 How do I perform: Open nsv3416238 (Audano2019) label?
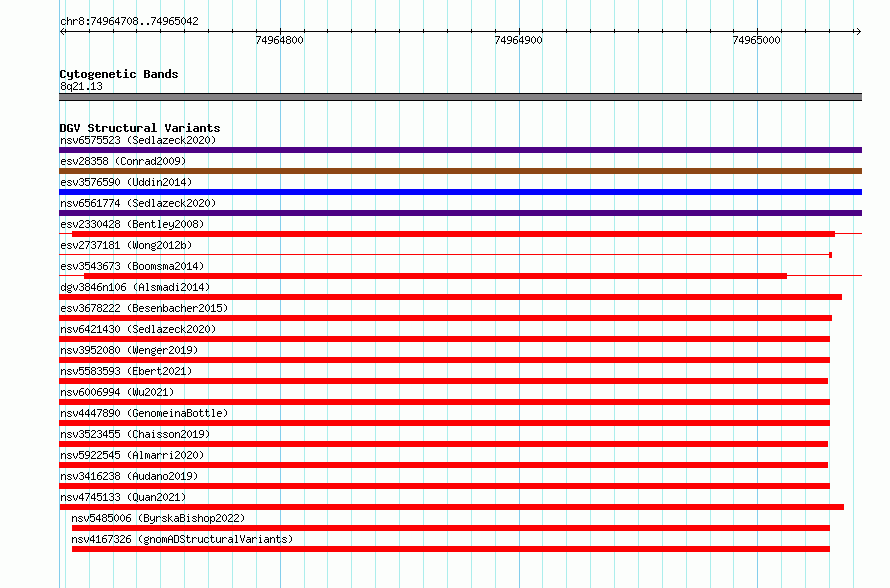tap(129, 476)
